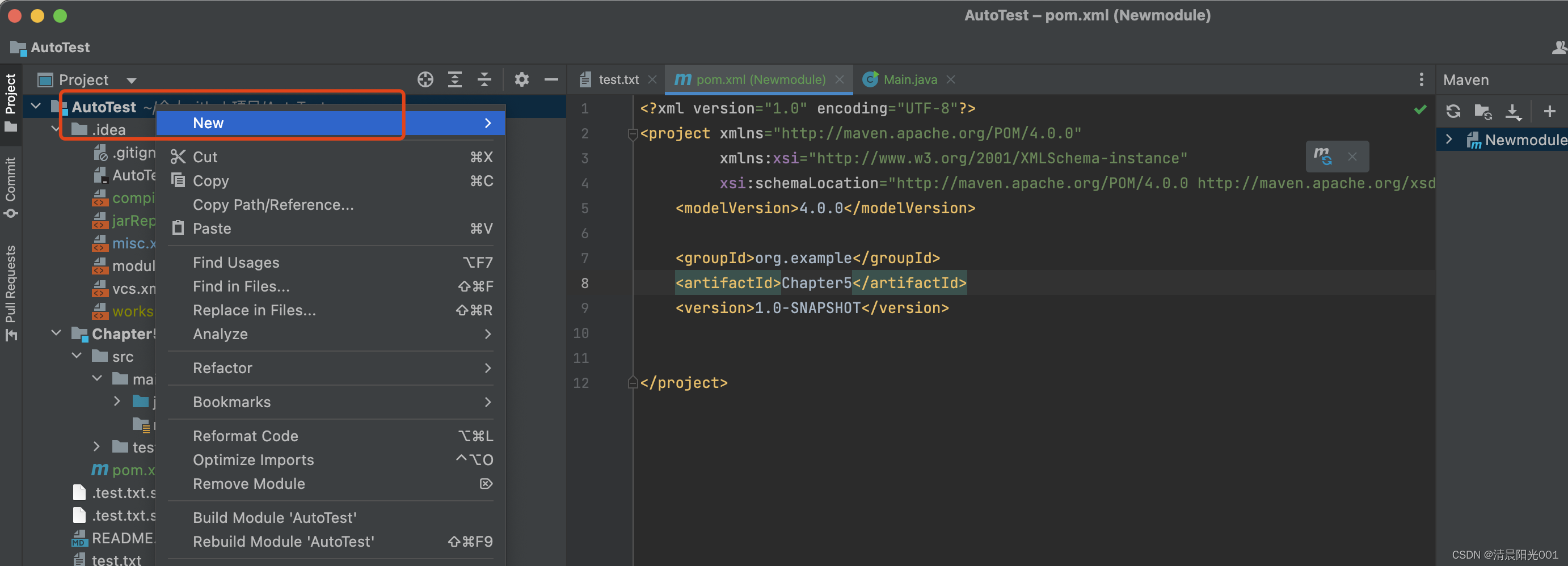
Task: Close the pom.xml (Newmodule) tab
Action: [839, 80]
